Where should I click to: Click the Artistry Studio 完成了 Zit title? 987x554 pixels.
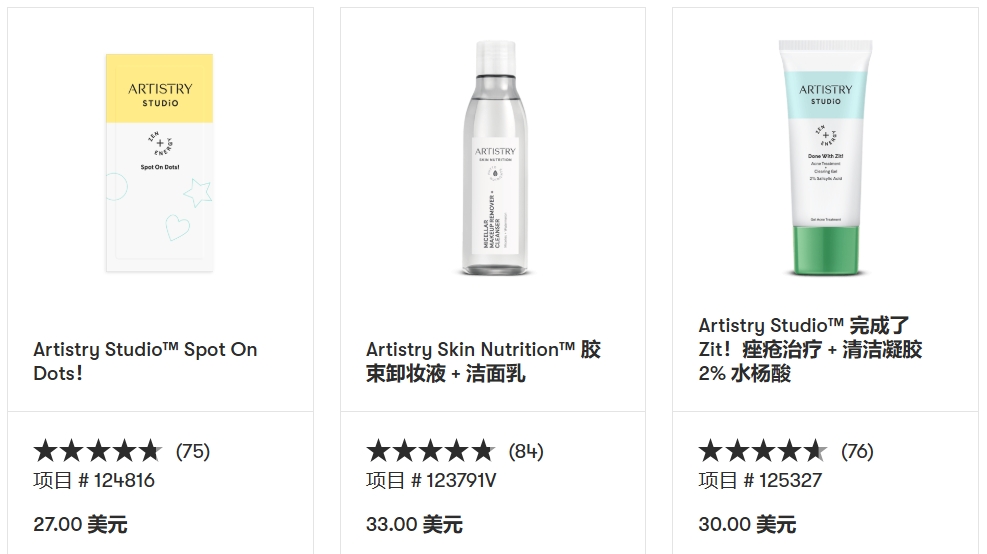[810, 349]
